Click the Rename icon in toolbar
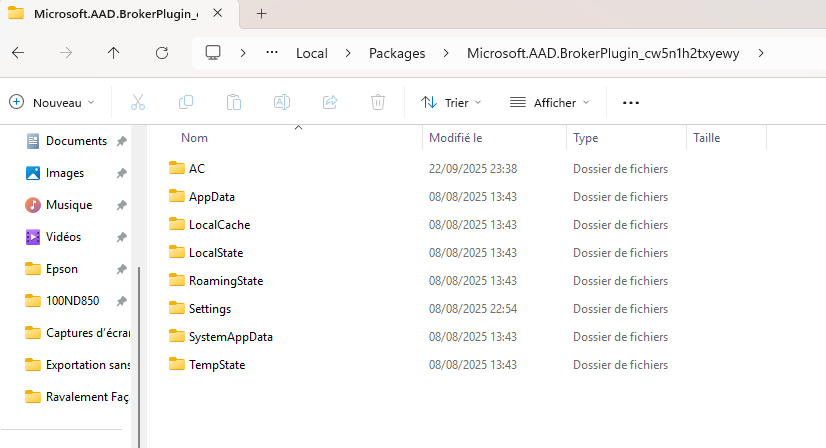Viewport: 826px width, 448px height. click(282, 102)
